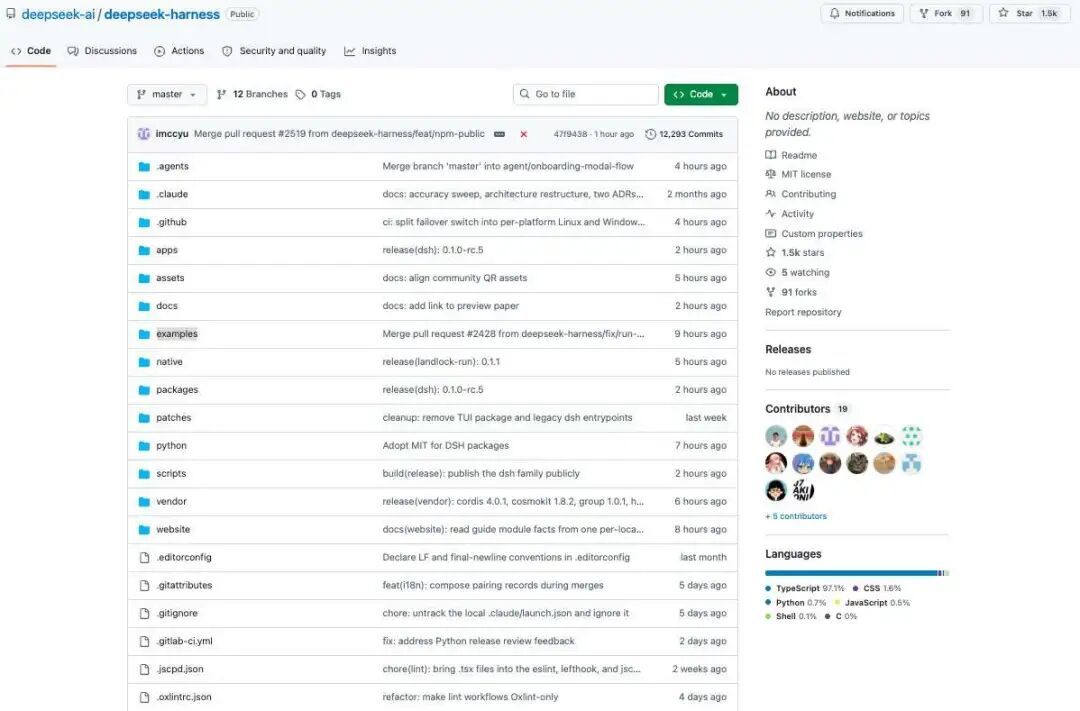Open the patches folder name
1080x711 pixels.
(174, 418)
